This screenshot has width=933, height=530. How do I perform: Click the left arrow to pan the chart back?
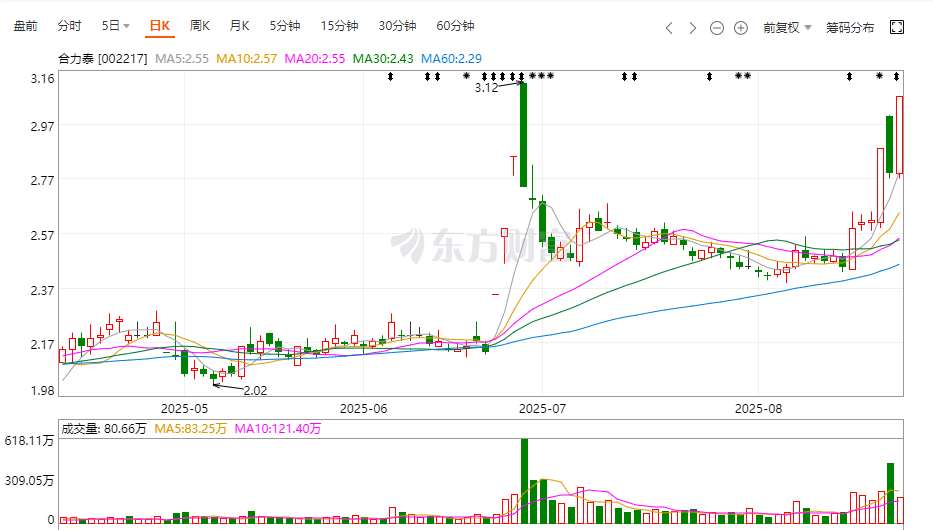669,28
